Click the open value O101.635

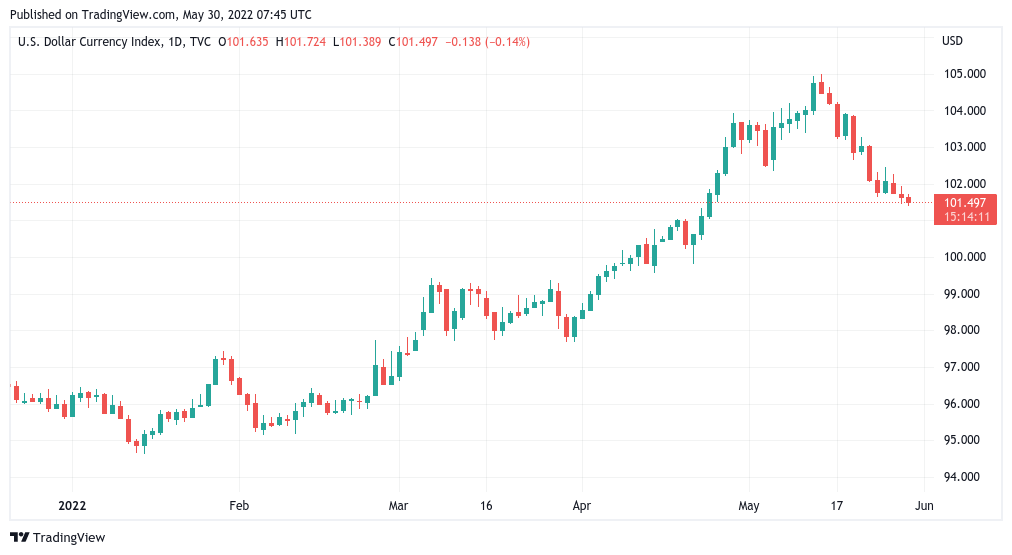244,41
